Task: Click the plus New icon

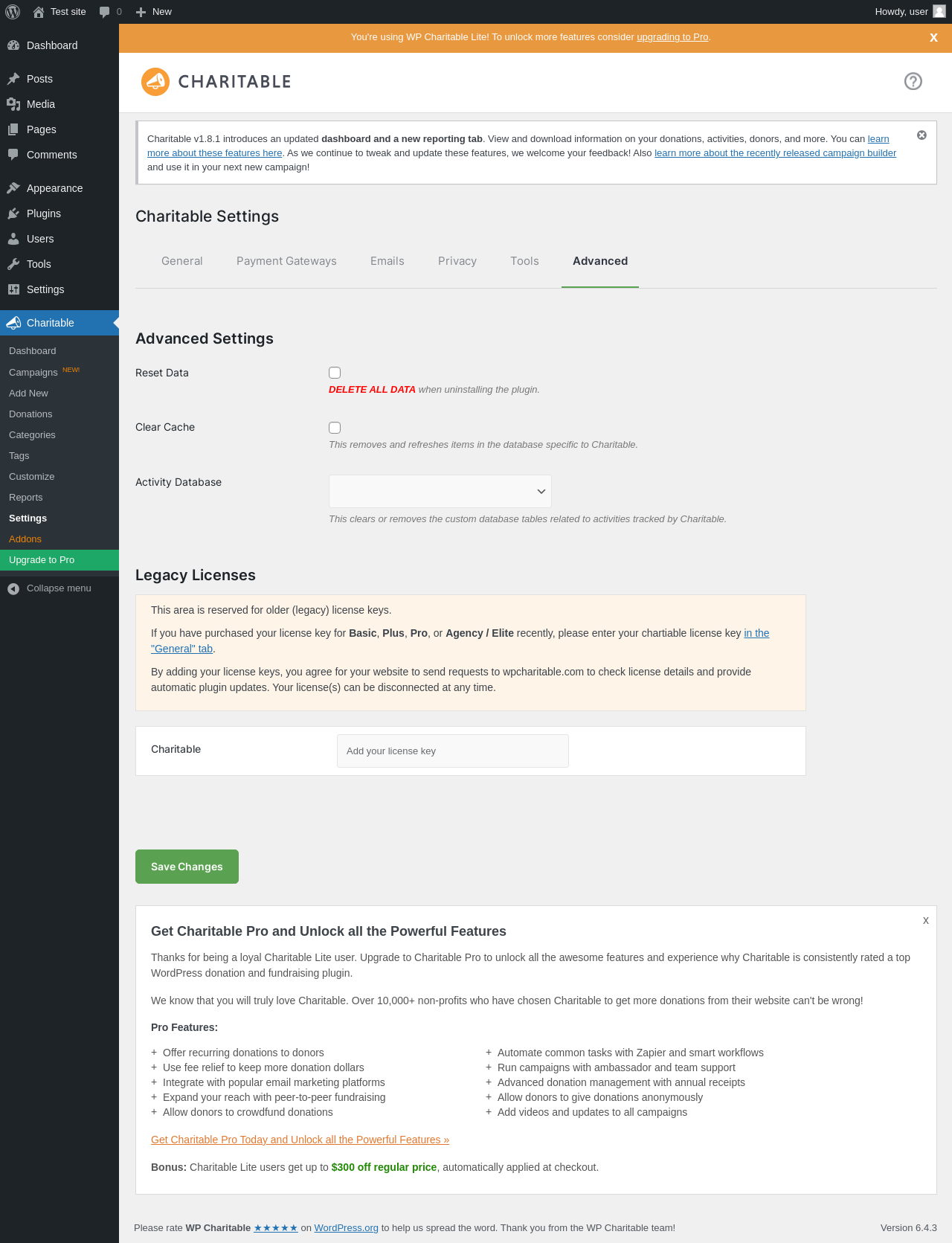Action: tap(141, 12)
